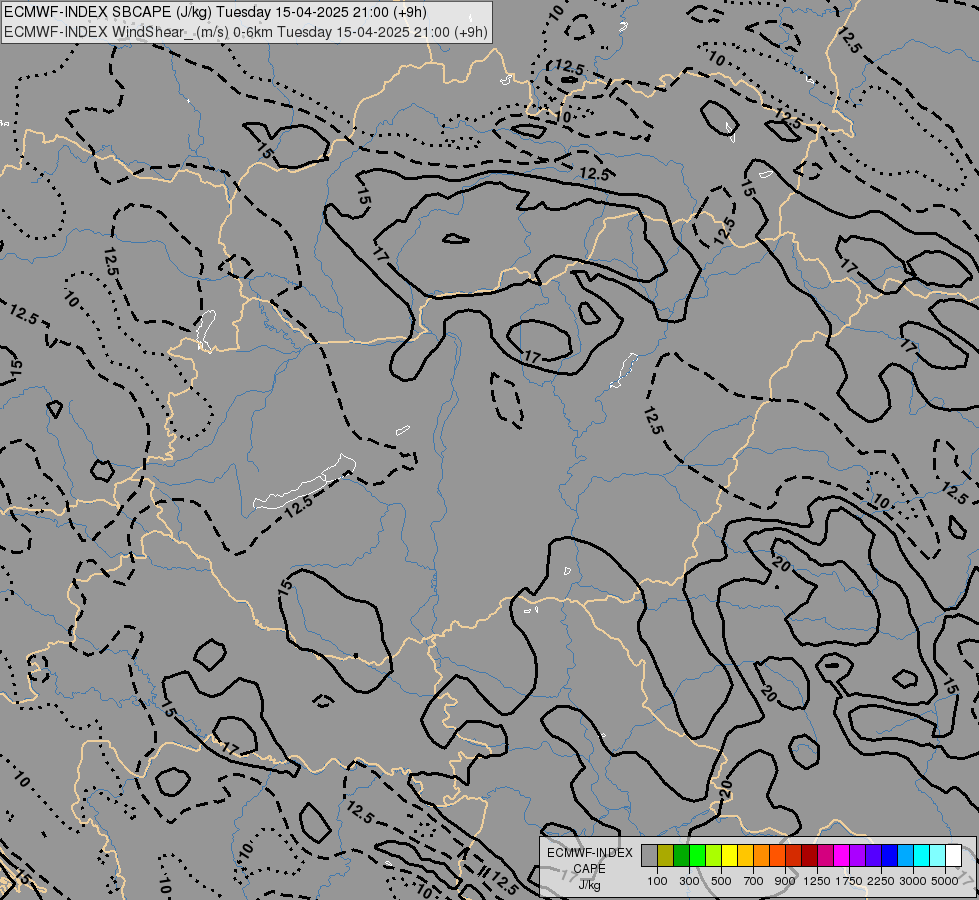Select the brick red swatch after 900
The height and width of the screenshot is (900, 979).
click(x=794, y=856)
